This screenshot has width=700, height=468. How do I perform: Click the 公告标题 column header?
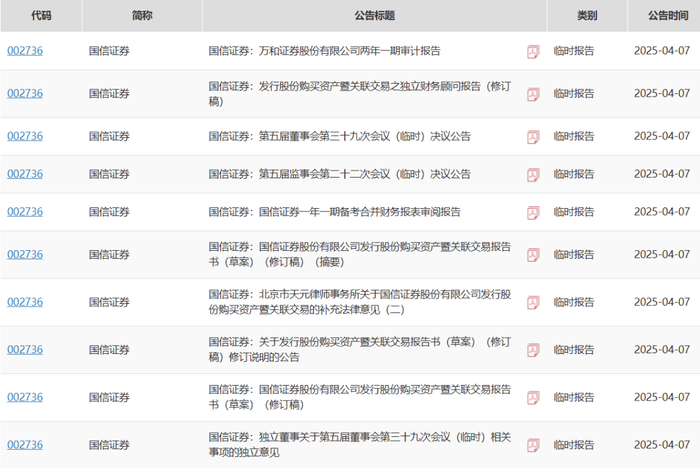374,16
